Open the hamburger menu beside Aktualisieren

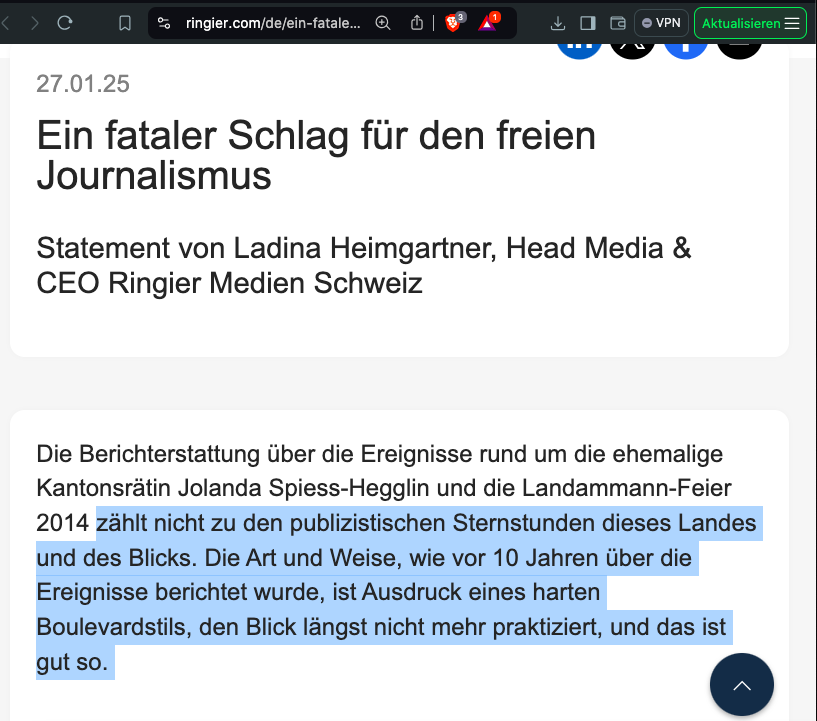pyautogui.click(x=792, y=23)
